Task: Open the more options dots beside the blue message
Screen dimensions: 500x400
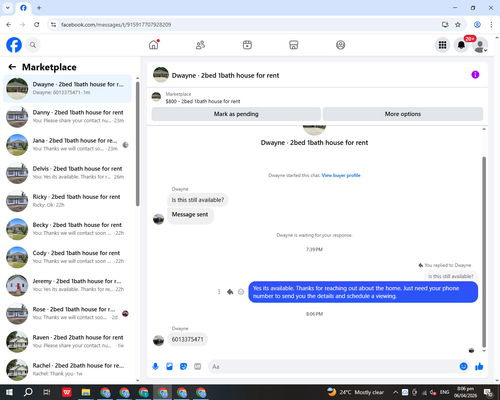Action: [219, 292]
